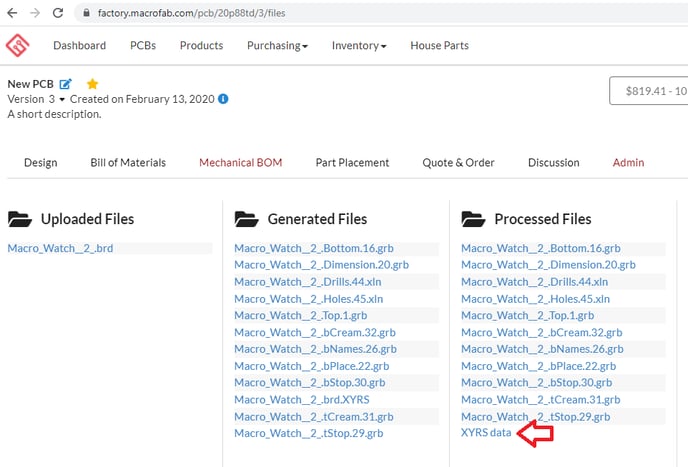The width and height of the screenshot is (688, 467).
Task: Toggle the yellow favorite star
Action: (x=93, y=83)
